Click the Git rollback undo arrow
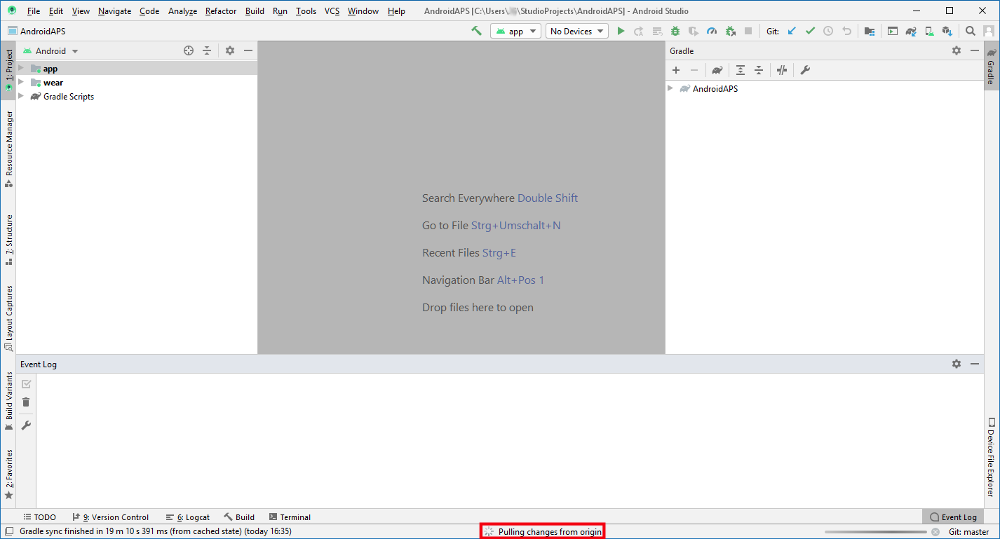This screenshot has height=539, width=1000. click(x=846, y=31)
